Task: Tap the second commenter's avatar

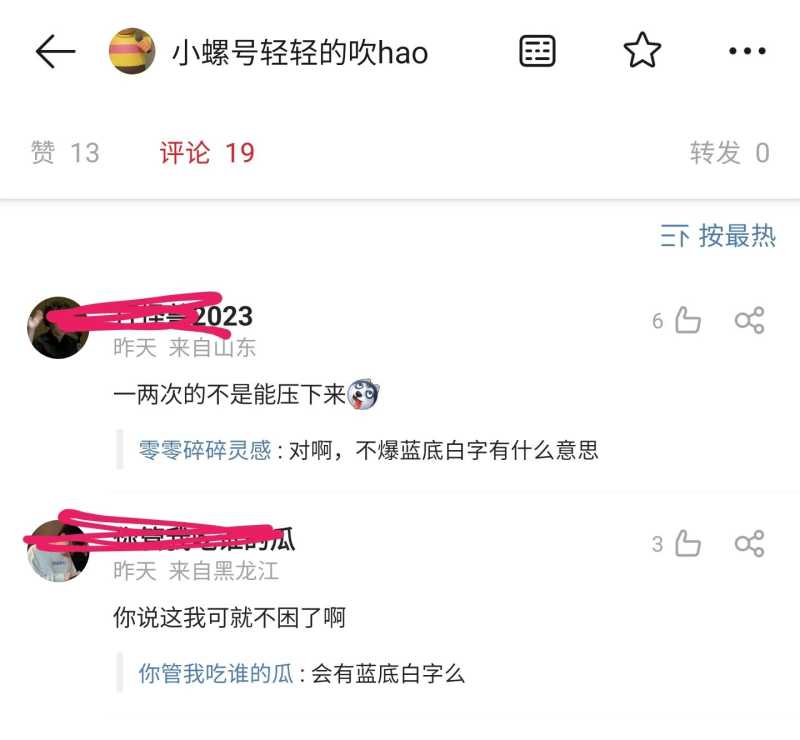Action: pyautogui.click(x=58, y=551)
